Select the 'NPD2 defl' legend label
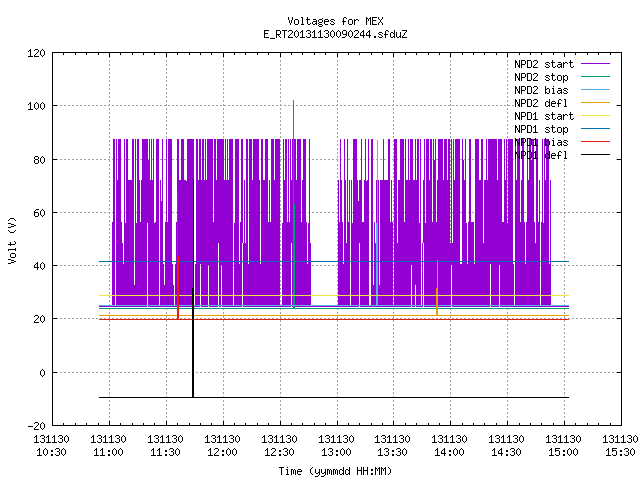The height and width of the screenshot is (480, 640). coord(541,103)
